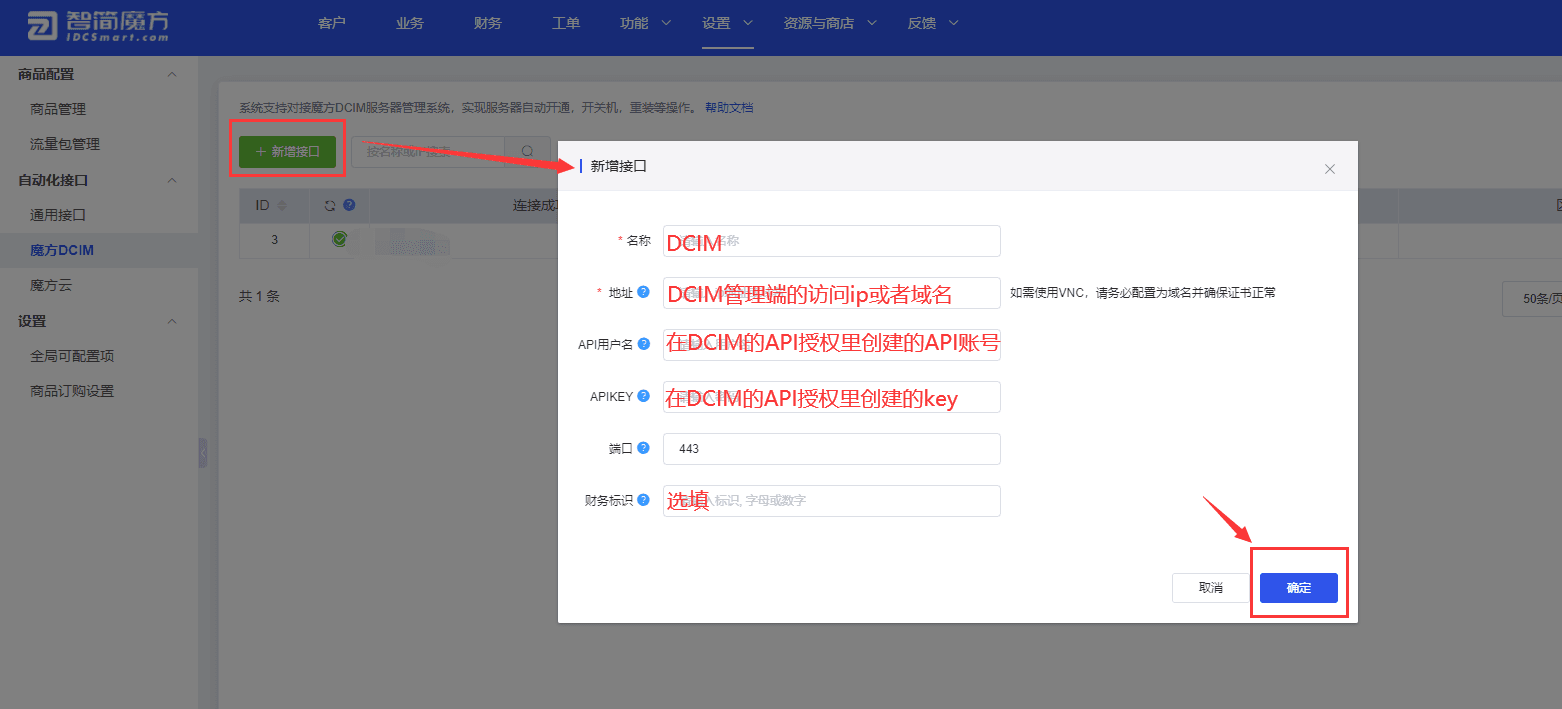Click help icon next to API用户名

pos(644,344)
